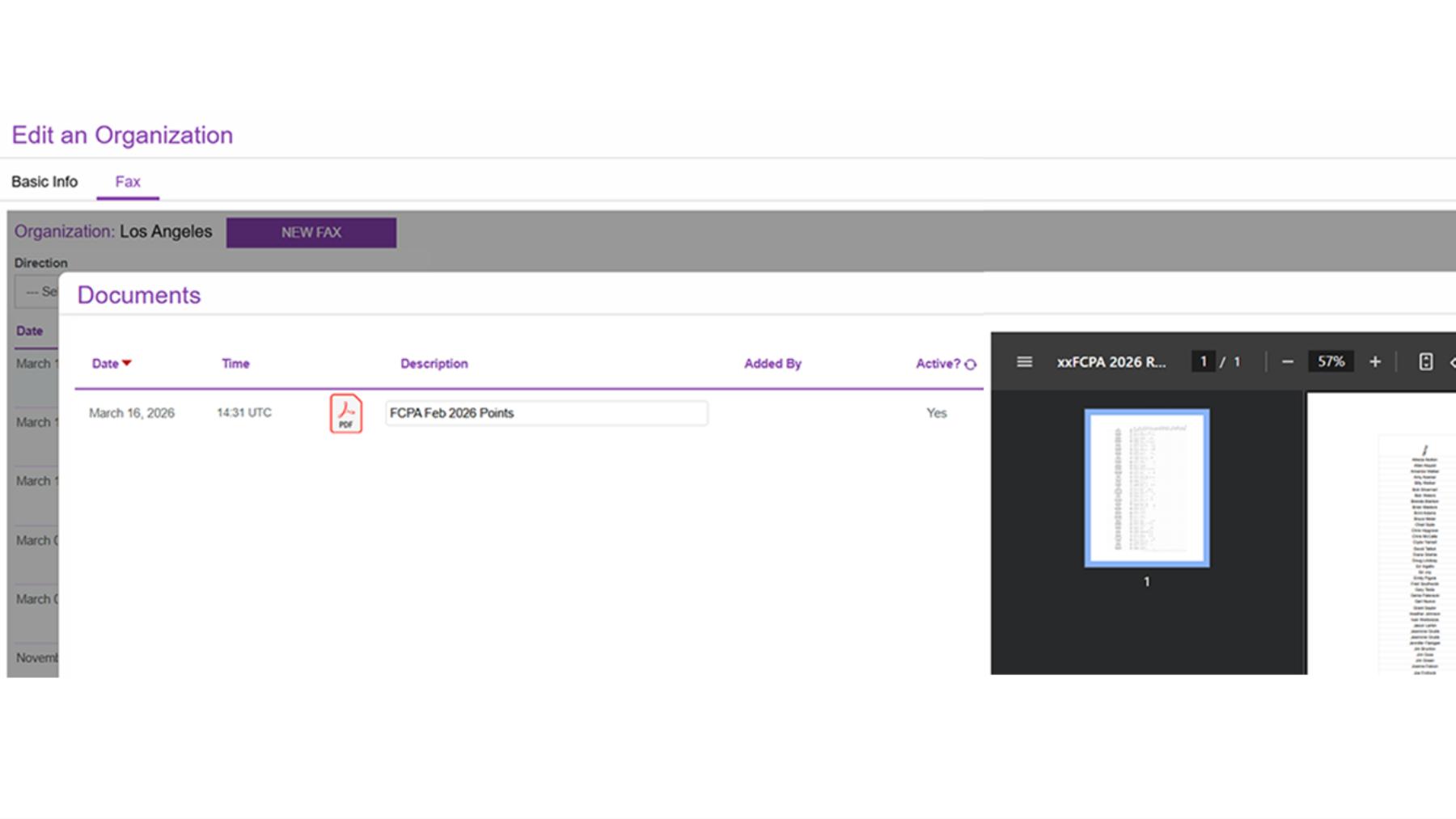Click the 14:31 UTC time cell
1456x819 pixels.
(244, 412)
